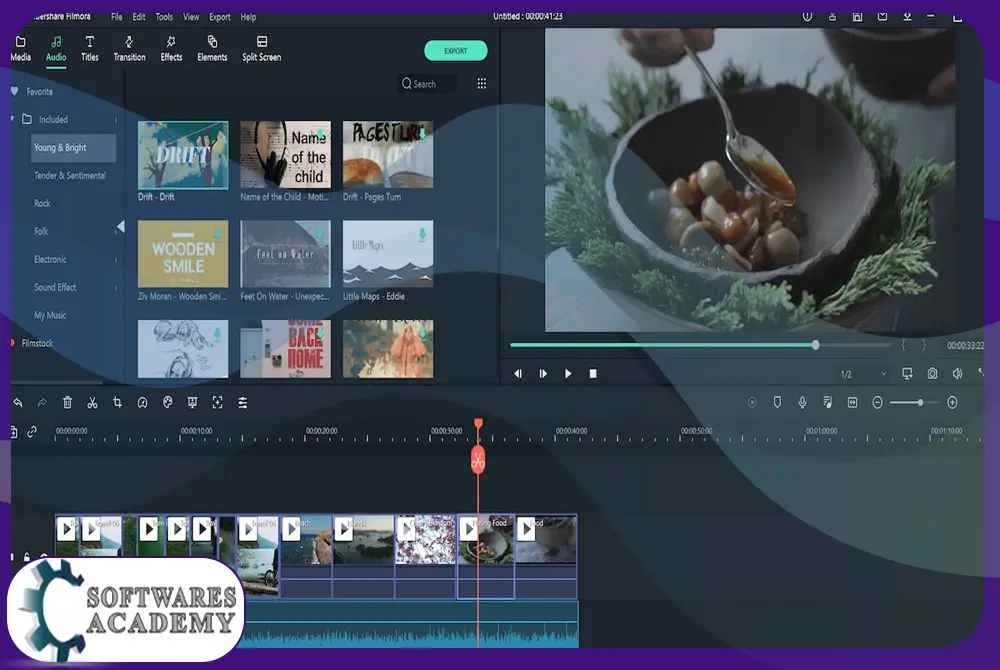The height and width of the screenshot is (670, 1000).
Task: Click the Audio Mixer icon
Action: click(x=827, y=402)
